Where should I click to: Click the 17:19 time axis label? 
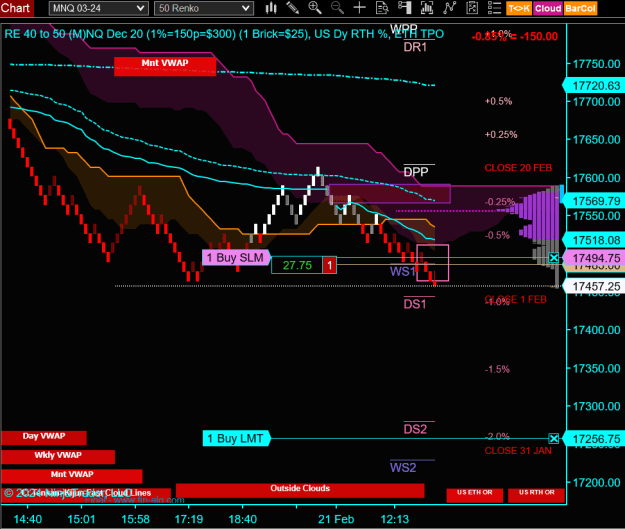click(x=189, y=519)
